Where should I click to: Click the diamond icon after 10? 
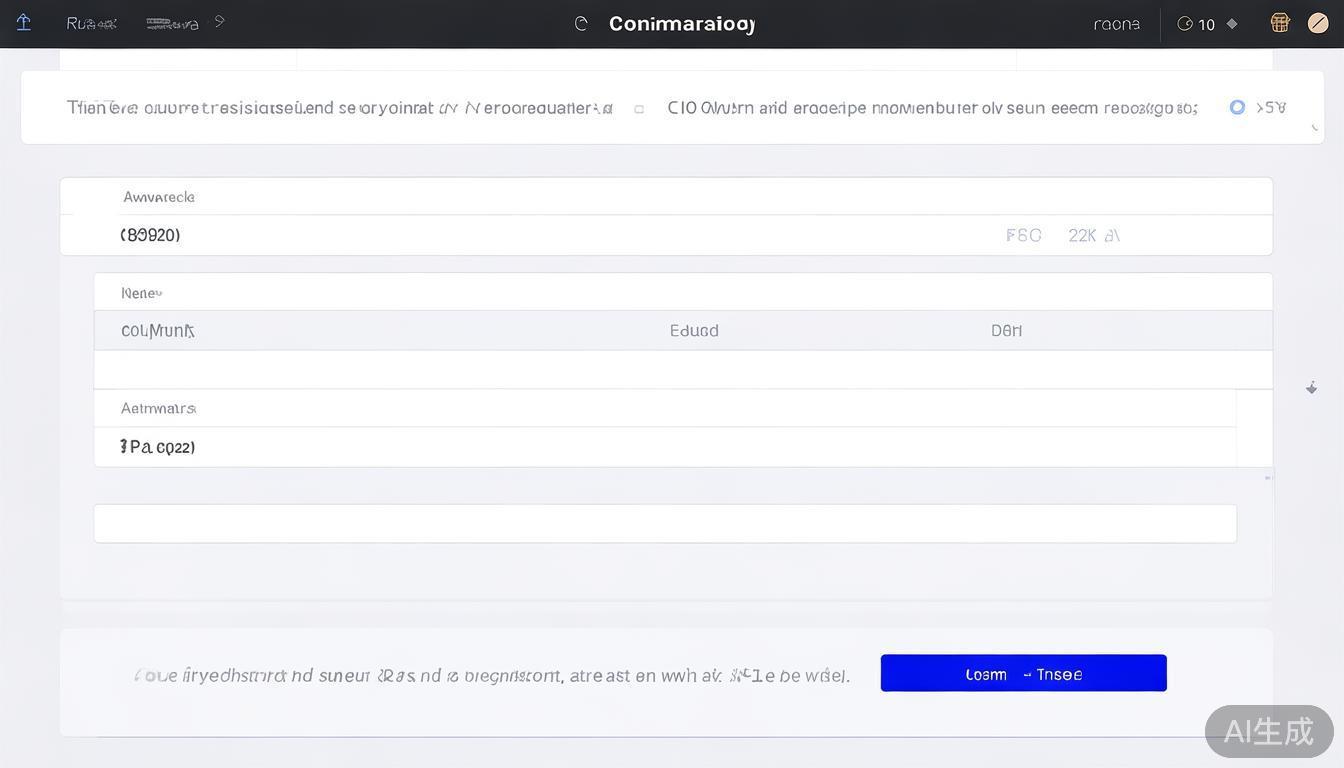click(x=1232, y=24)
